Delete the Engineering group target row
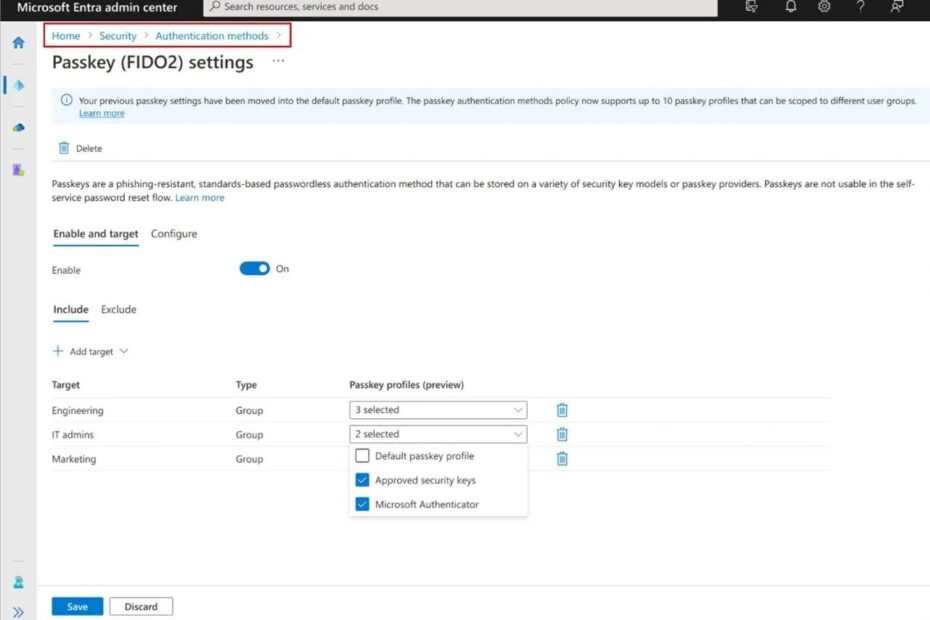 (562, 410)
